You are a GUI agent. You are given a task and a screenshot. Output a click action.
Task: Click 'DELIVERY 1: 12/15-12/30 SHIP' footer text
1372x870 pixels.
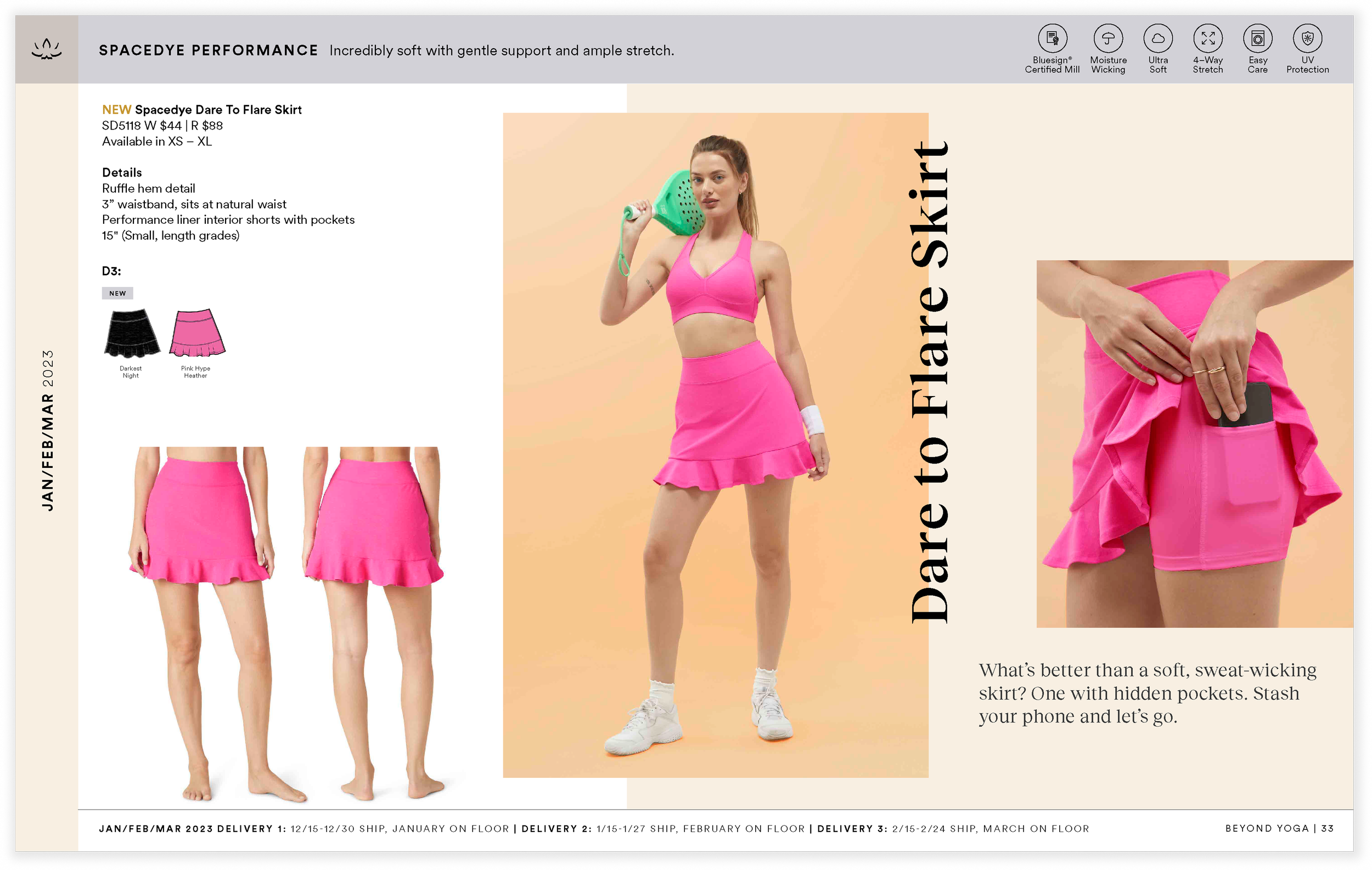tap(363, 828)
